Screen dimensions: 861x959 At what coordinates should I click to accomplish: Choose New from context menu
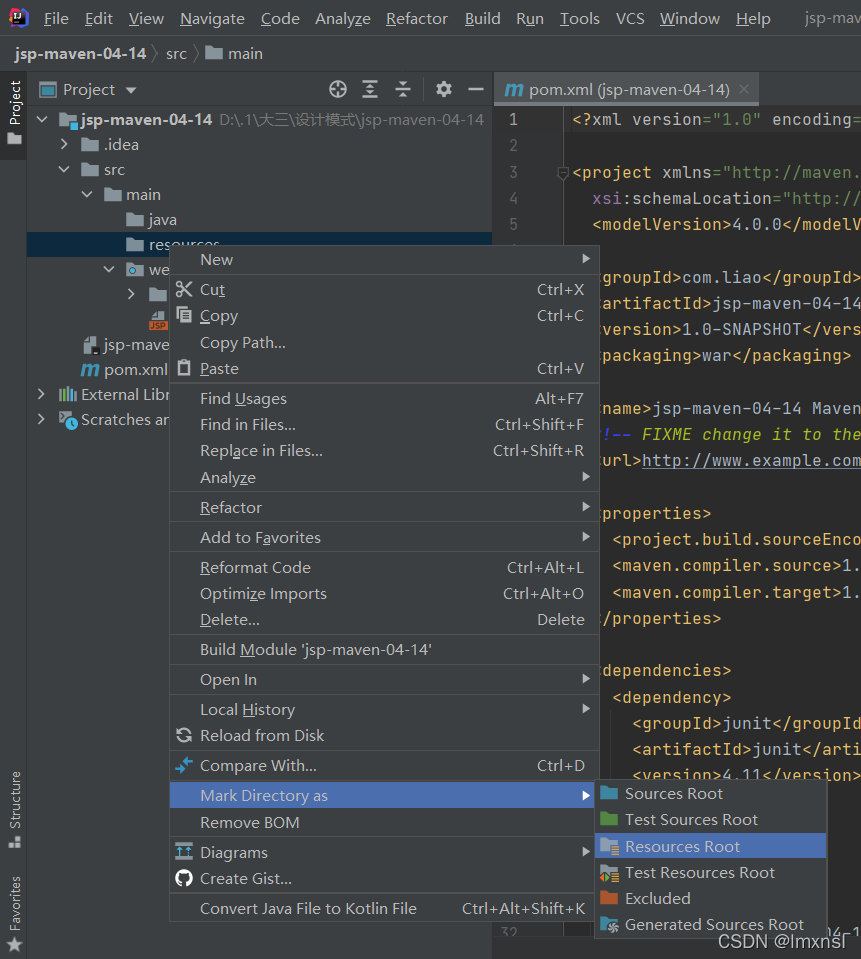384,259
